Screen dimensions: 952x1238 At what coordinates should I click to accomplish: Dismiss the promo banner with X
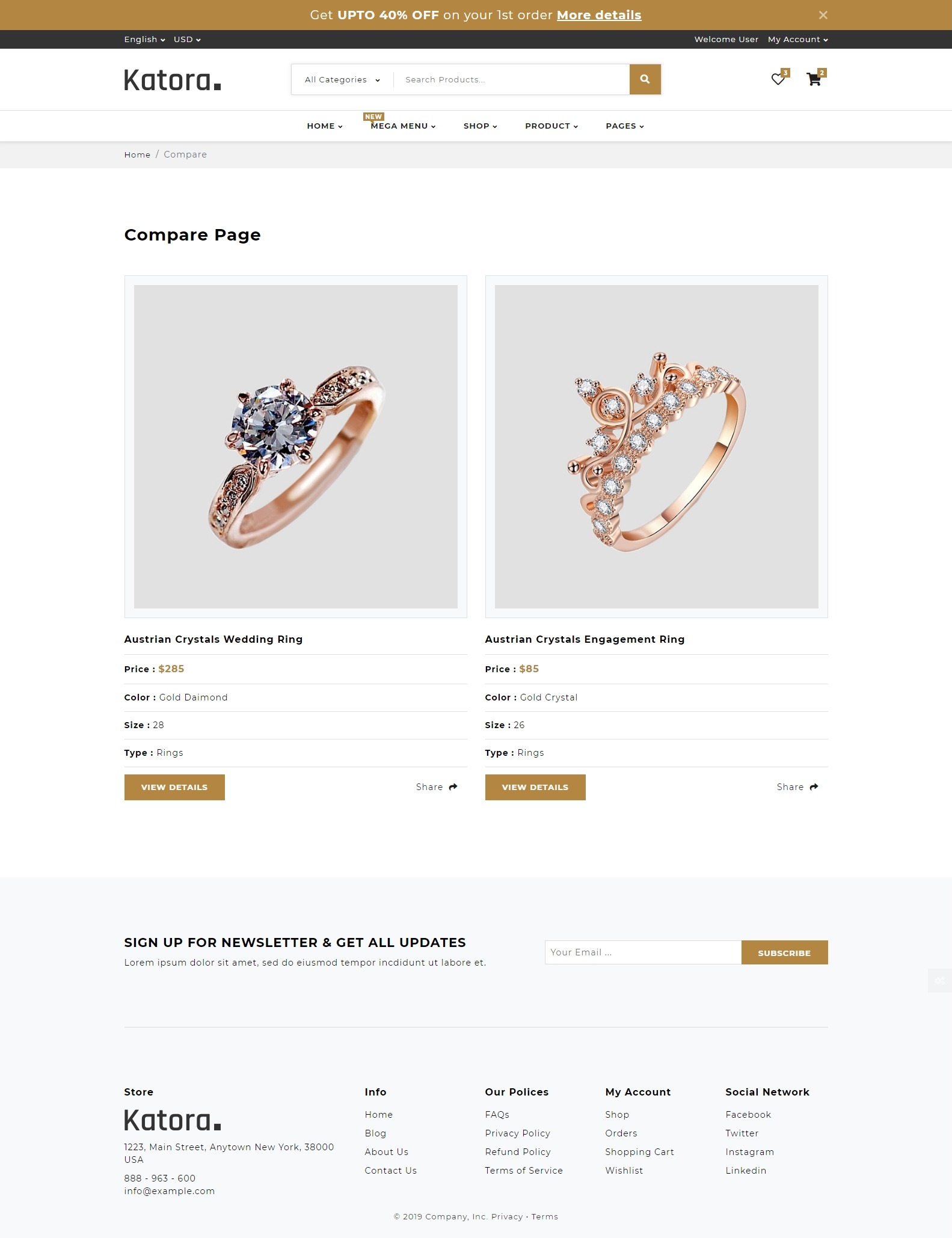click(823, 15)
